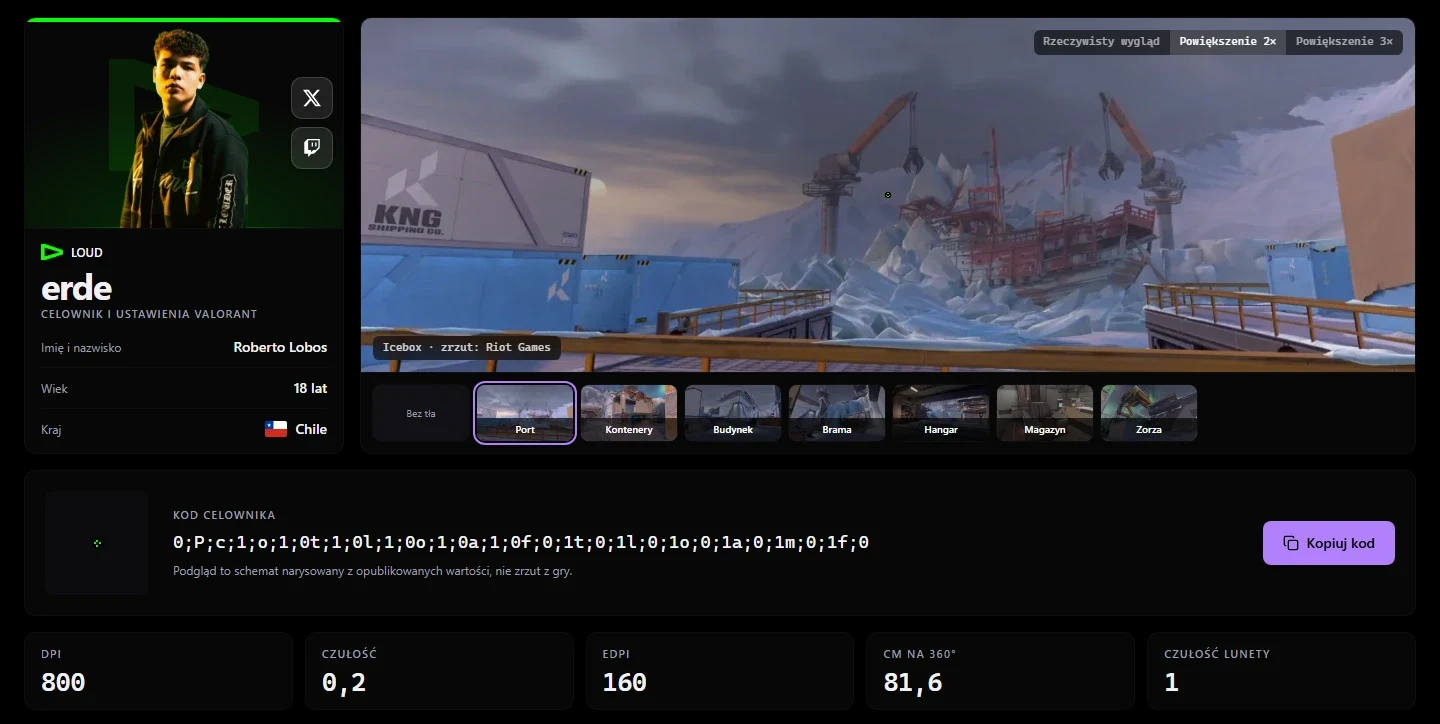Viewport: 1440px width, 724px height.
Task: Click the Imię i nazwisko label
Action: pyautogui.click(x=81, y=348)
